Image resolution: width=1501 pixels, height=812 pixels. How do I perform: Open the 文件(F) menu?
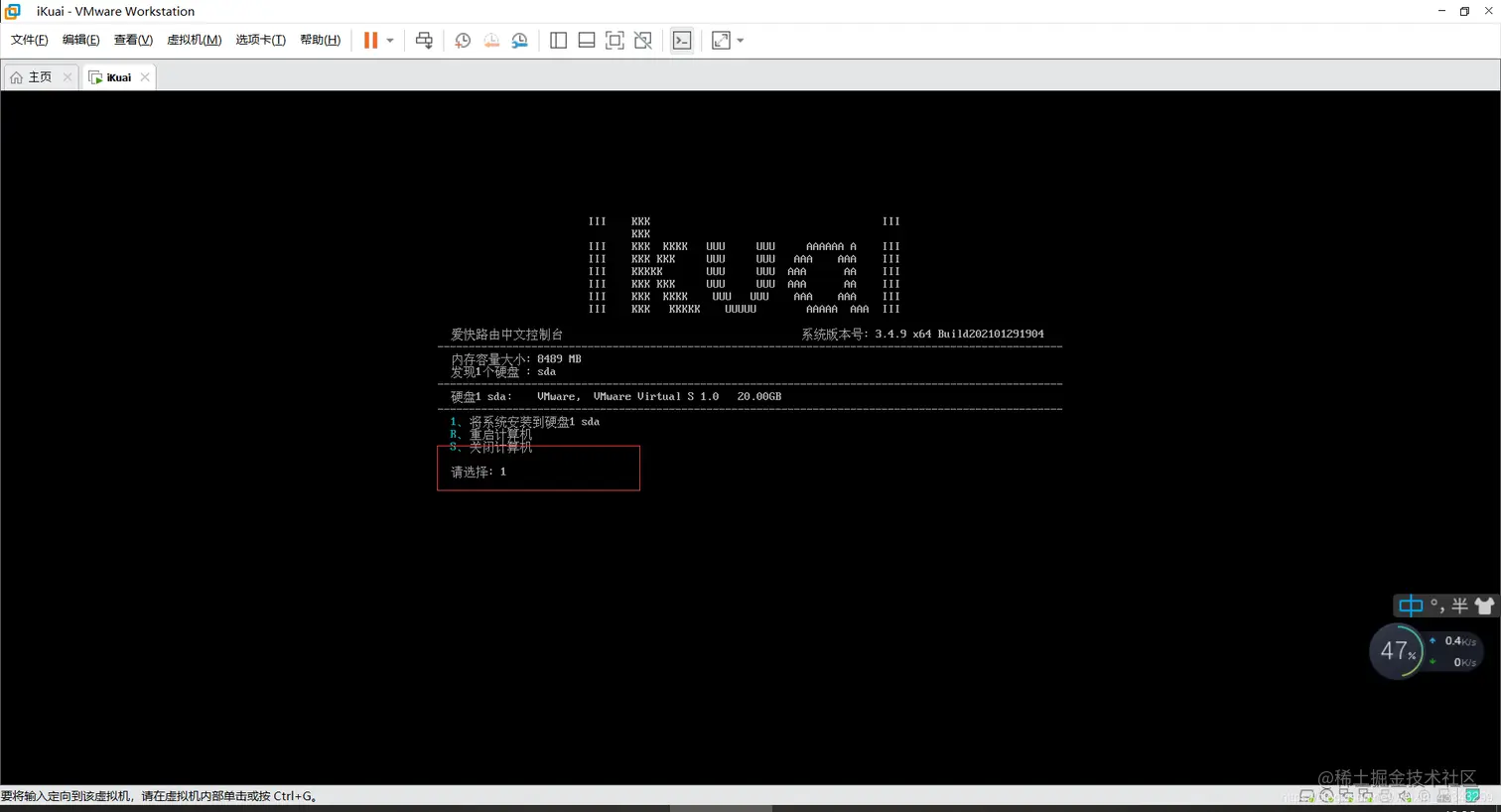point(29,40)
